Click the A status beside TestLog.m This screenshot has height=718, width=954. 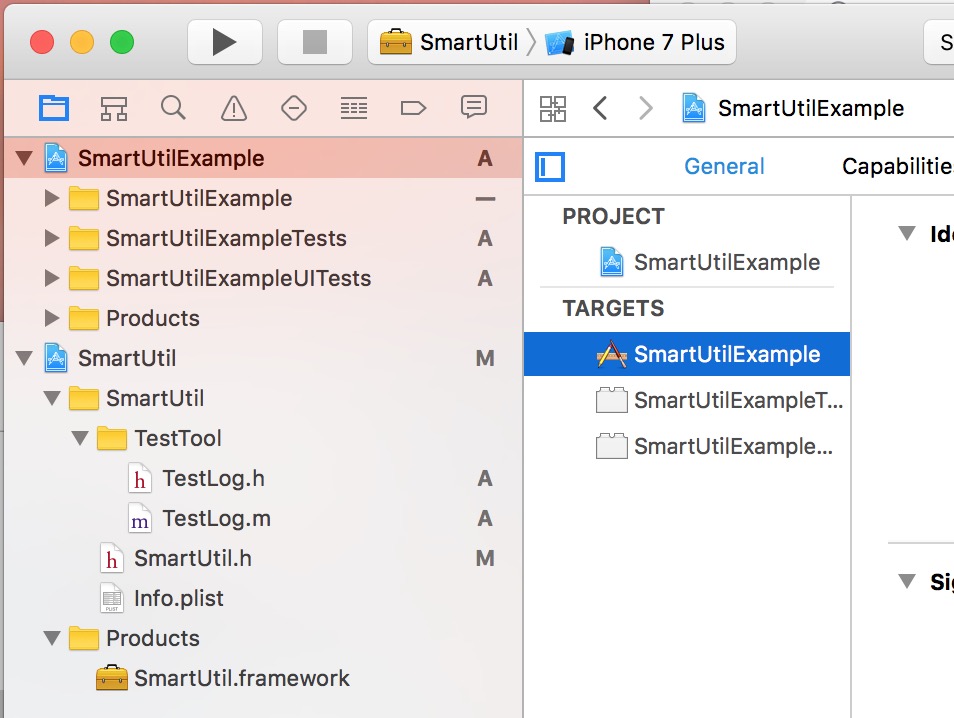(x=485, y=518)
